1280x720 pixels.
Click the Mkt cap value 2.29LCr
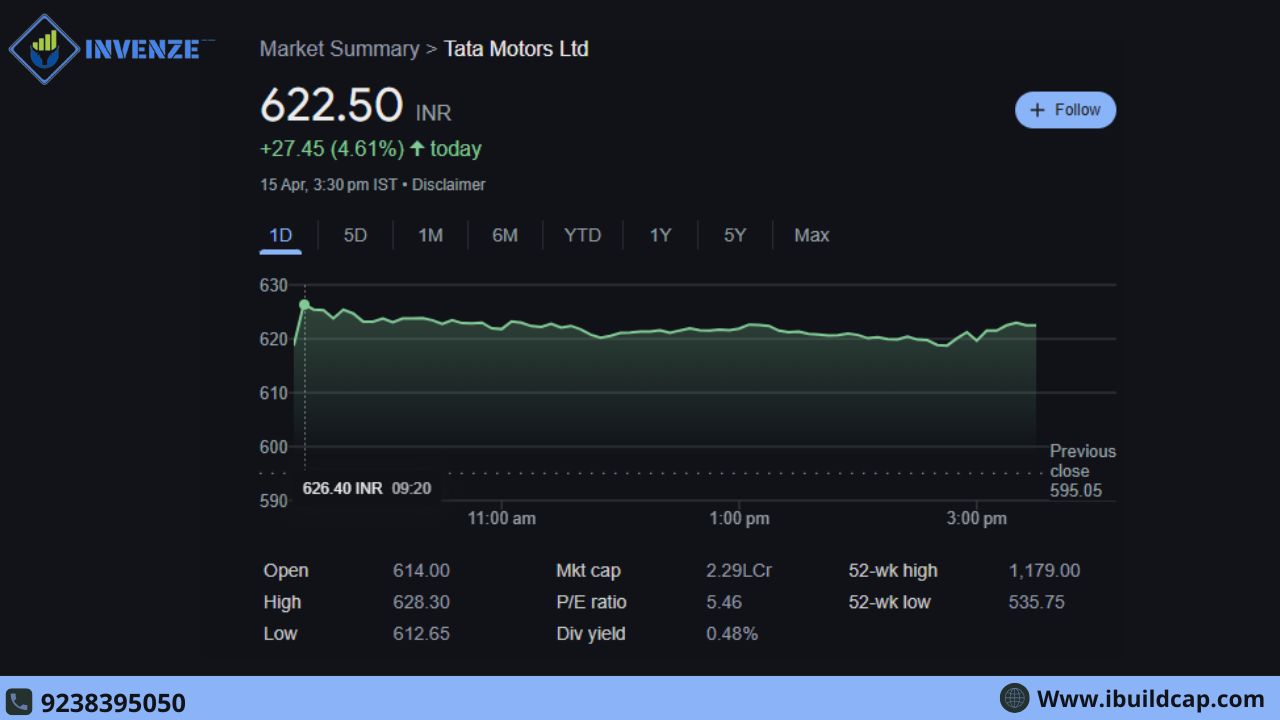[739, 571]
